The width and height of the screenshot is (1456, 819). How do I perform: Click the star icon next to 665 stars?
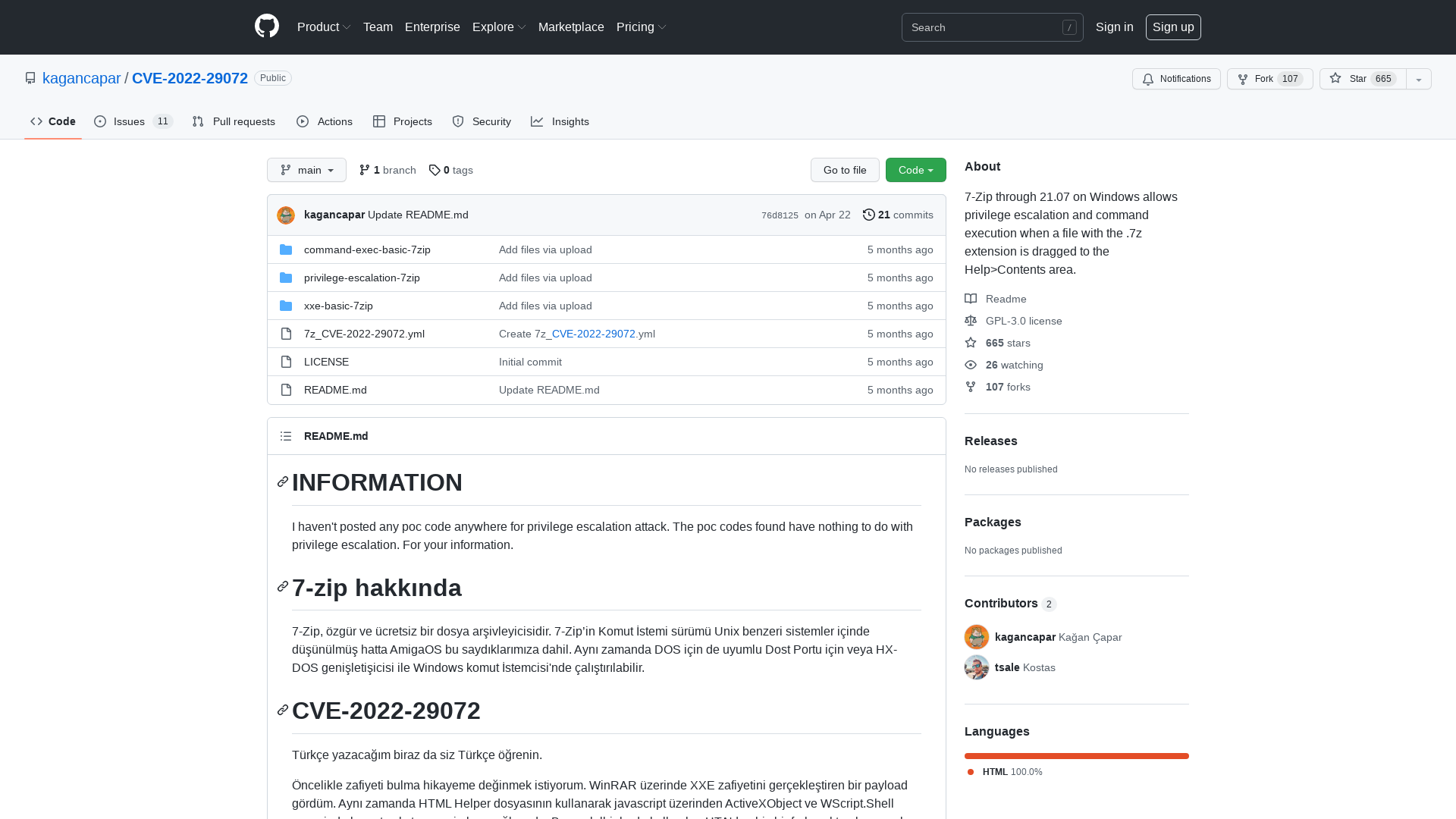(x=971, y=343)
